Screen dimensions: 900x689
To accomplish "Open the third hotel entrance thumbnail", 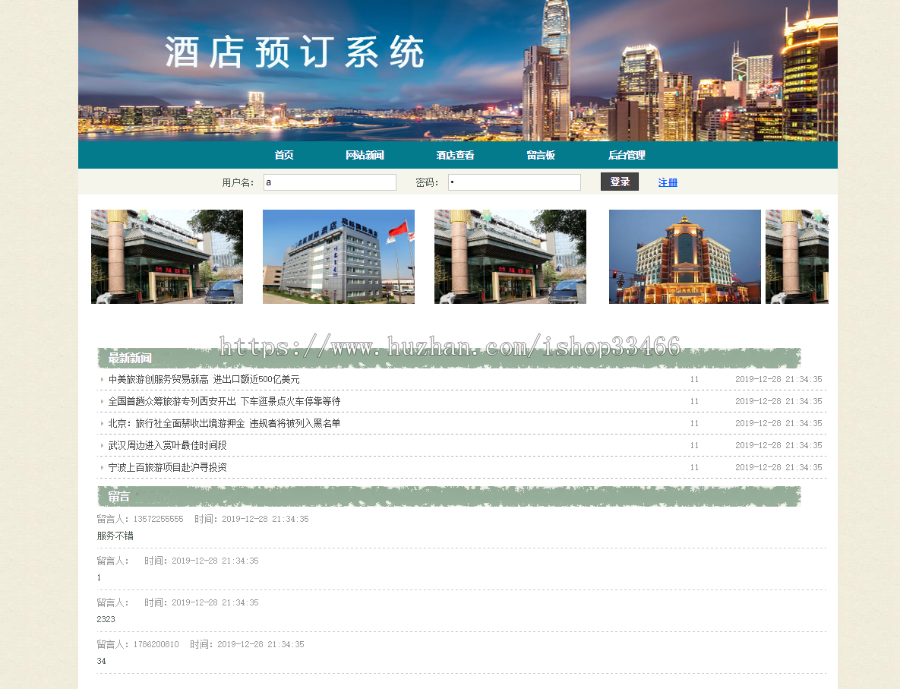I will tap(511, 256).
